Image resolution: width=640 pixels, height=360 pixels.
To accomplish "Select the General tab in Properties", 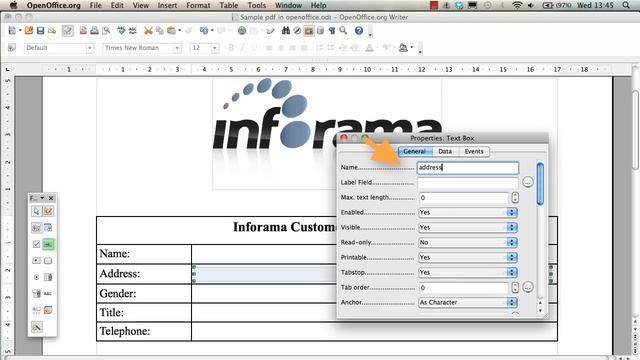I will tap(414, 151).
